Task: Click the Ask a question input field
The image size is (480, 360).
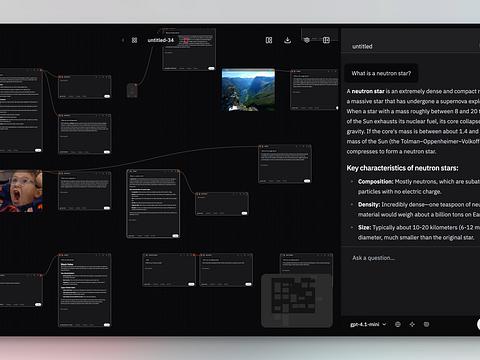Action: pos(410,258)
